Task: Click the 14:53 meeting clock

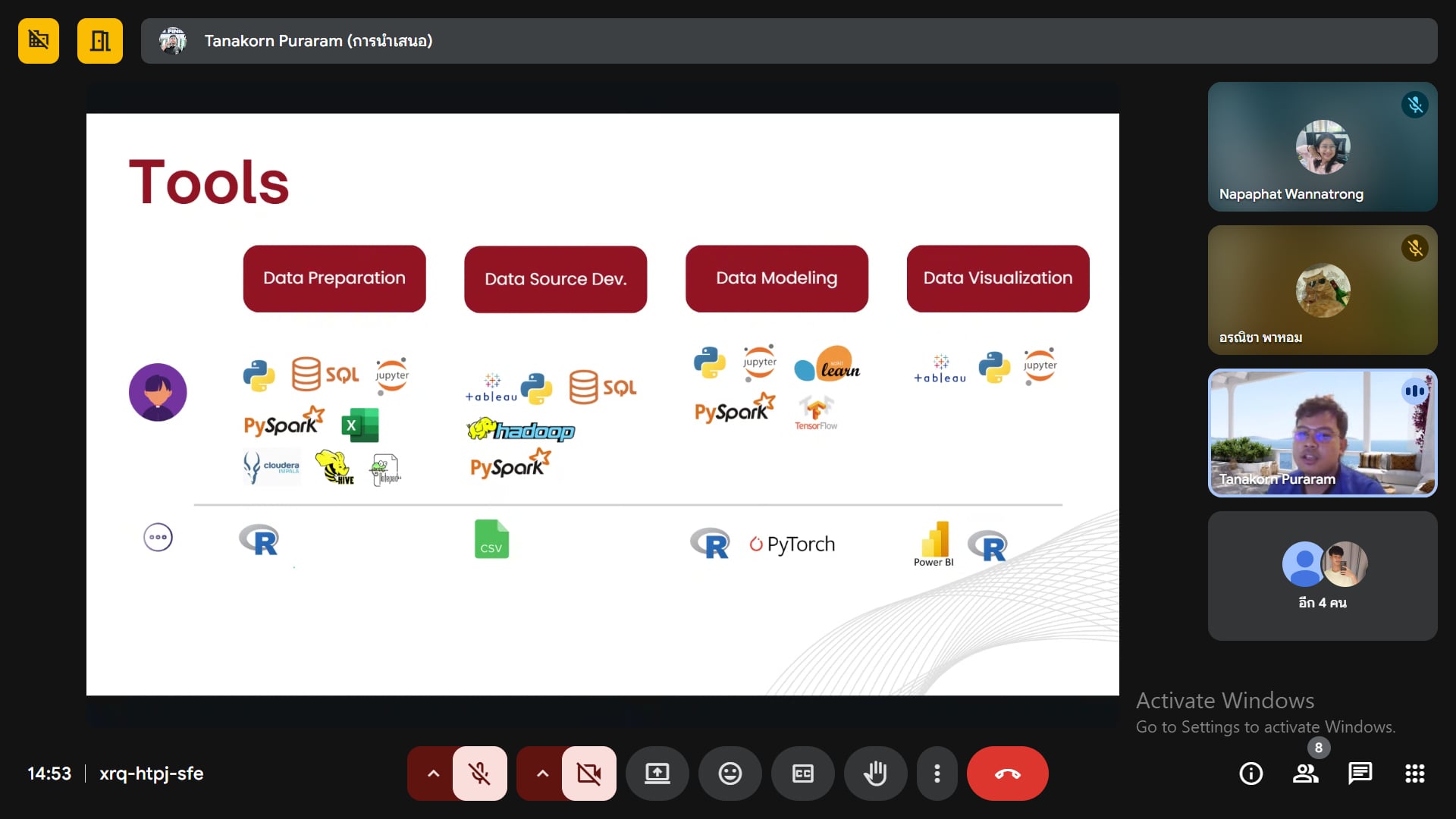Action: (49, 773)
